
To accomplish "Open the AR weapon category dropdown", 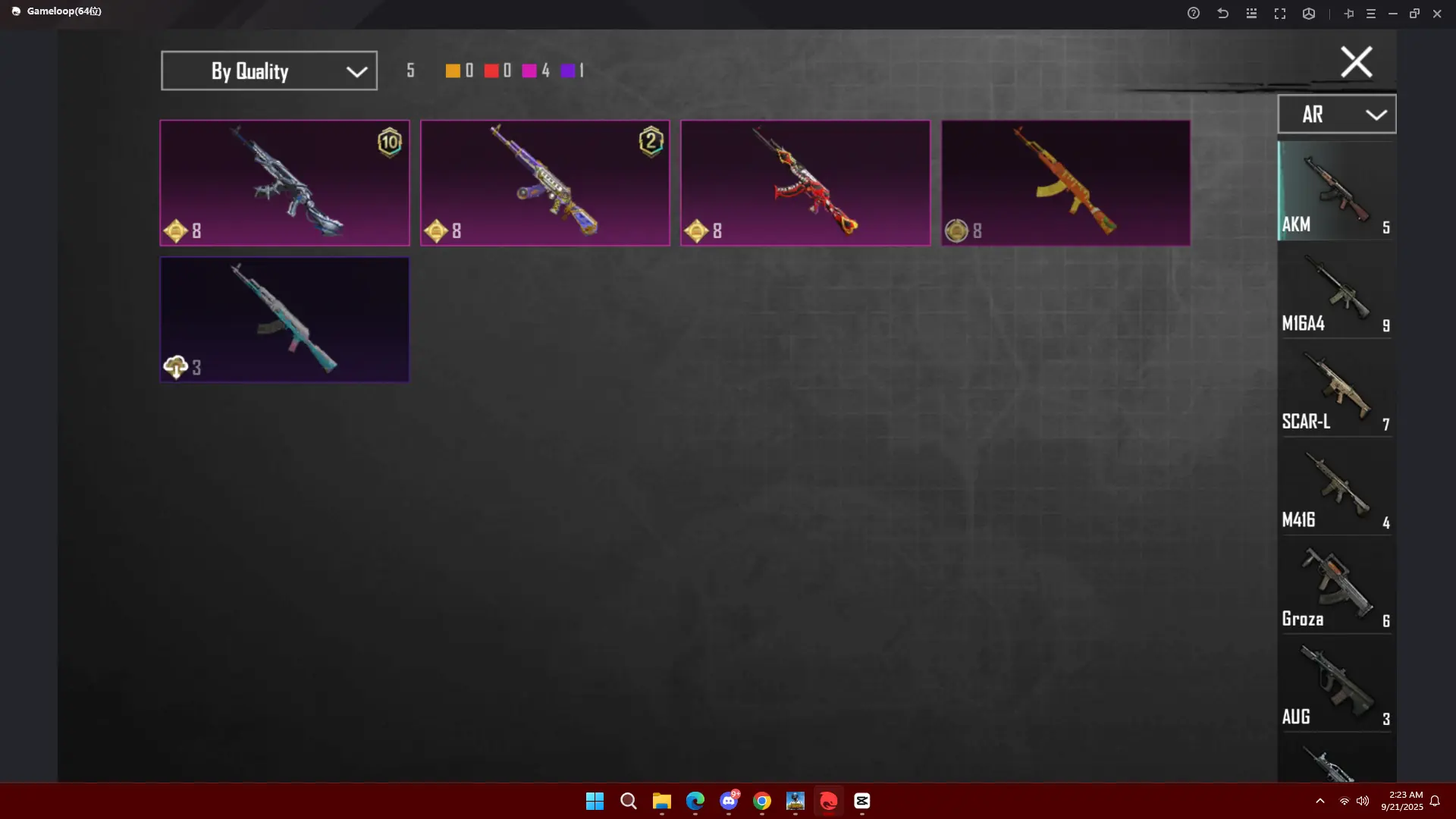I will [x=1336, y=115].
